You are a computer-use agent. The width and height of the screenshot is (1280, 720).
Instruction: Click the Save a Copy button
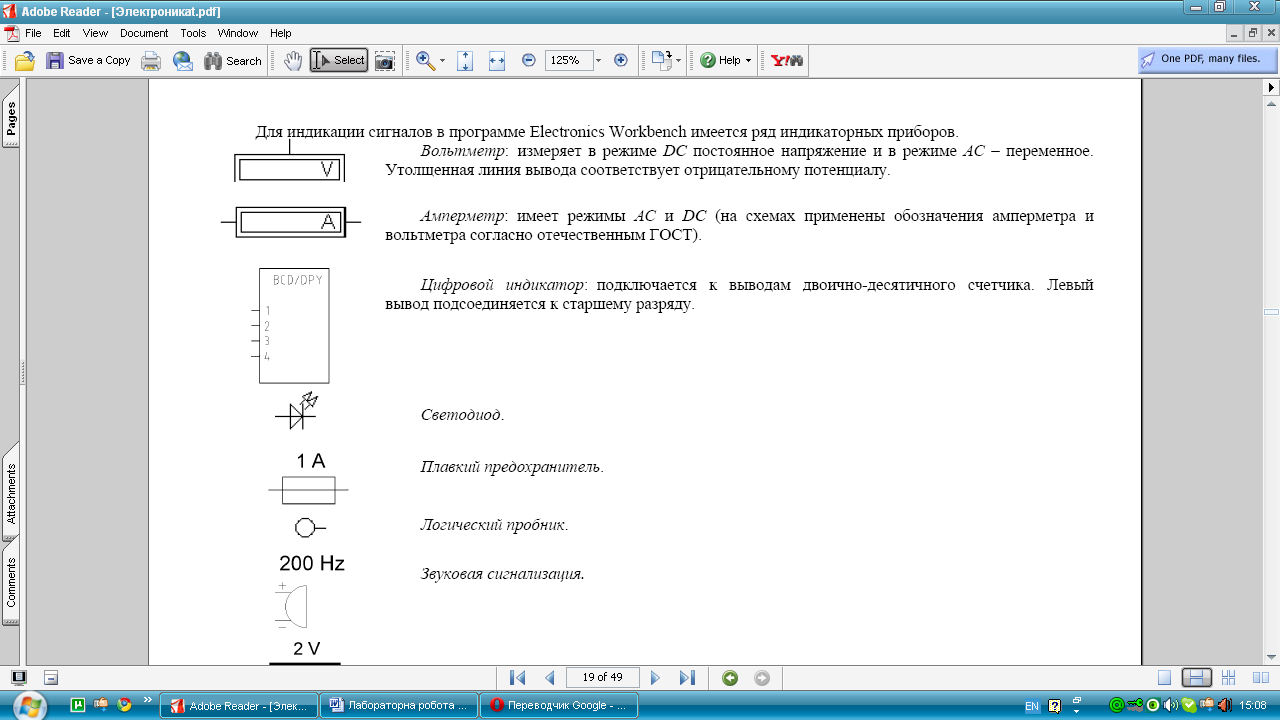88,61
